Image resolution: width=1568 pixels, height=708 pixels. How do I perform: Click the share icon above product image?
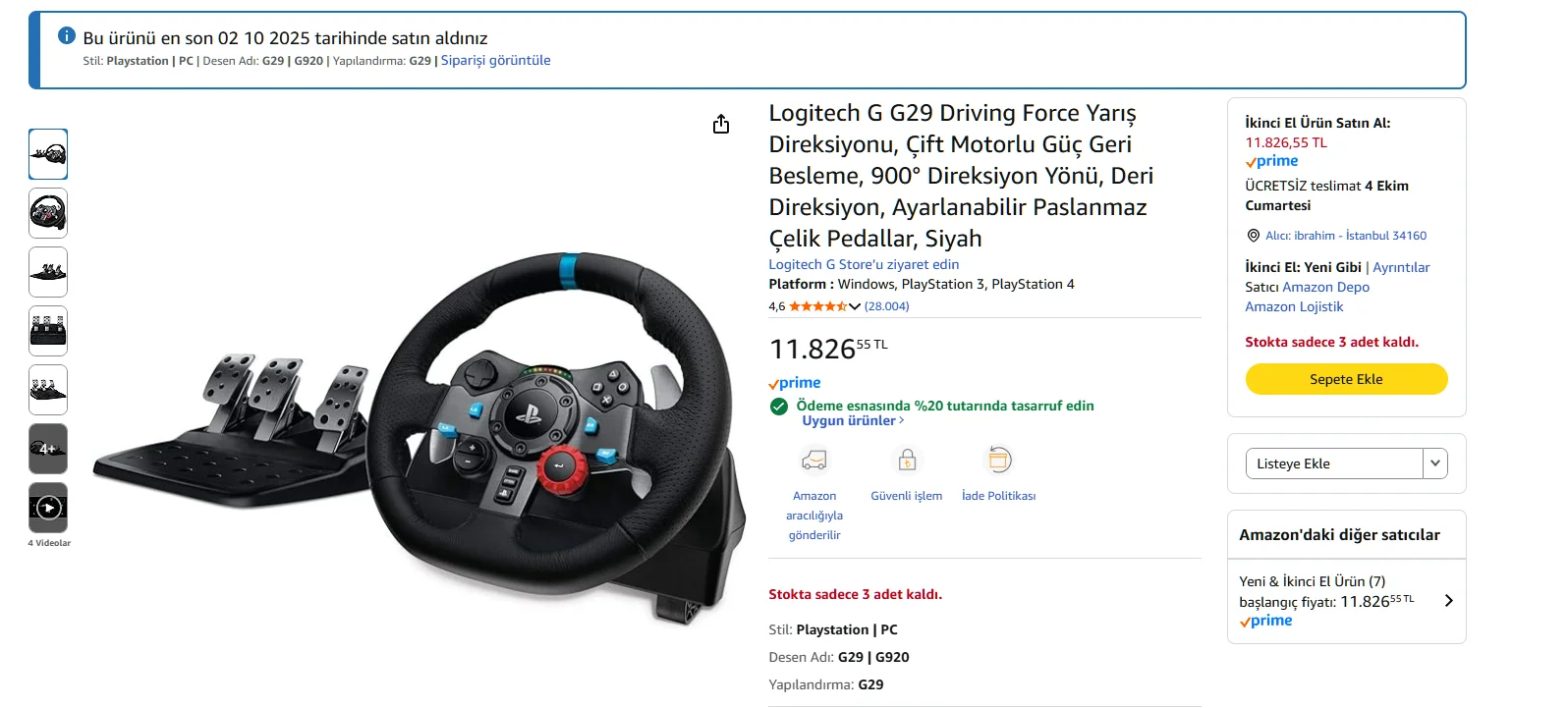click(x=721, y=124)
